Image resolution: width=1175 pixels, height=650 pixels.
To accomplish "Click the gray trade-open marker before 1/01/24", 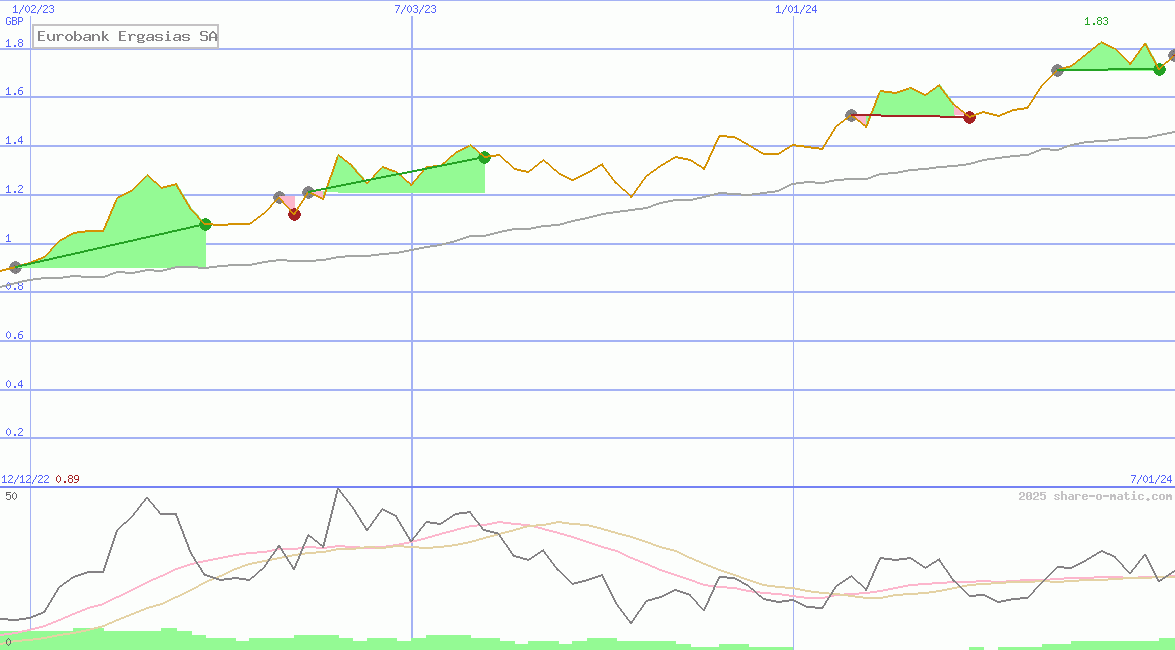I will (851, 114).
